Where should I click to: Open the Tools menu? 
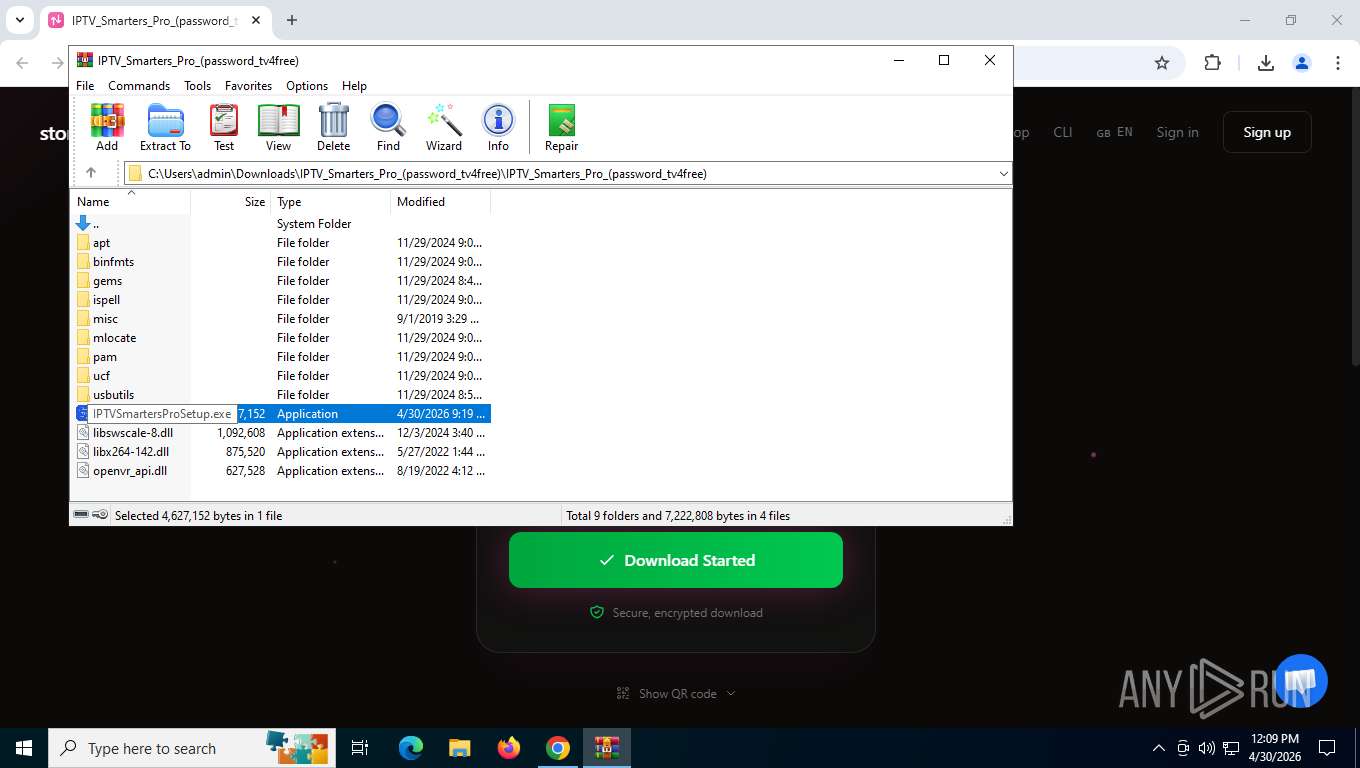tap(197, 86)
